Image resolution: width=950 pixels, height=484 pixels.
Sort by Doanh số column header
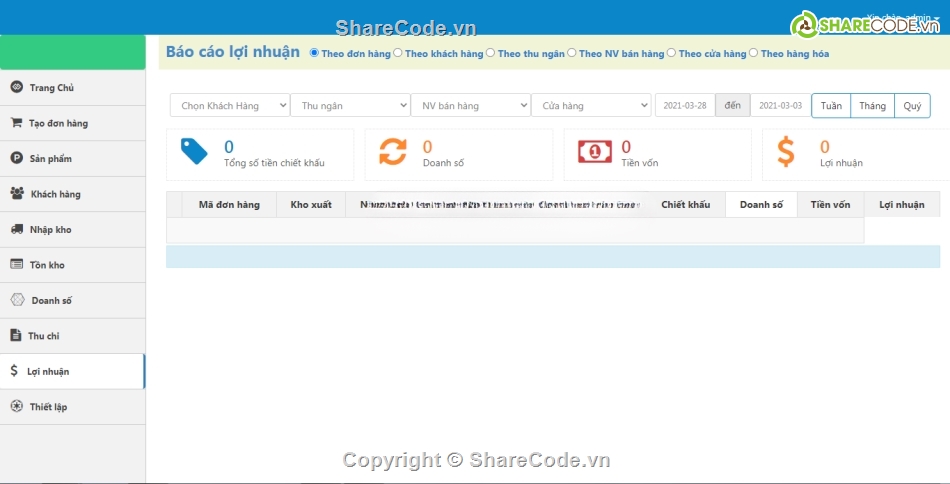pos(761,205)
